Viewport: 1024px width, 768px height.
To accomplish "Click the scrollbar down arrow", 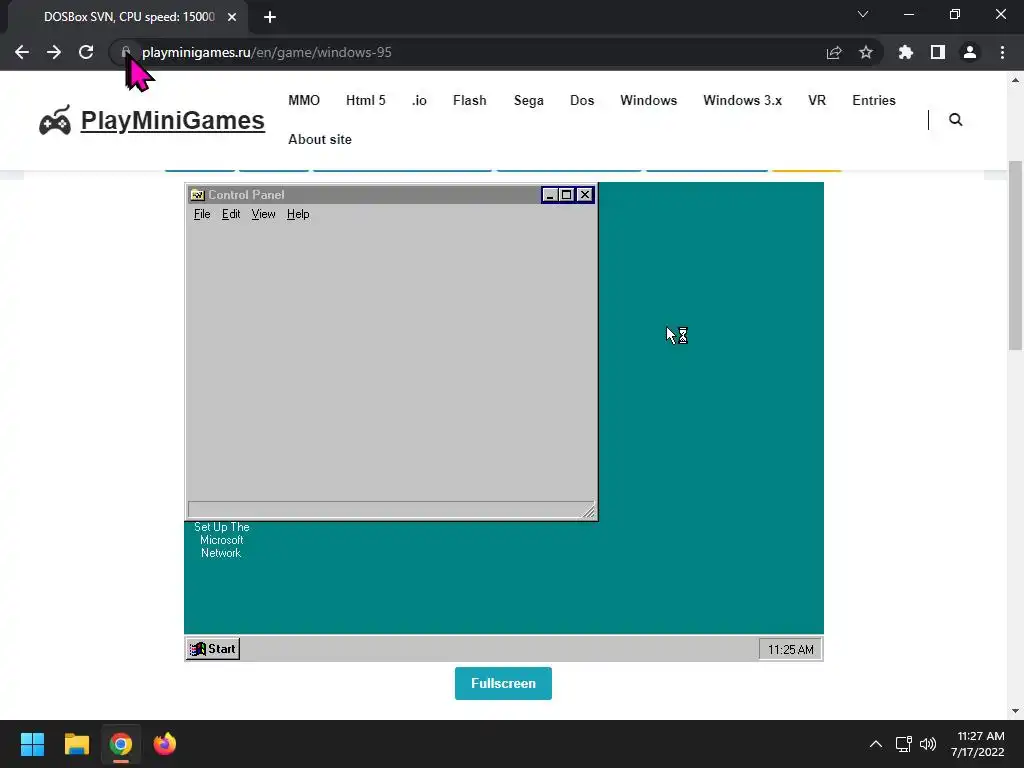I will click(x=1015, y=711).
